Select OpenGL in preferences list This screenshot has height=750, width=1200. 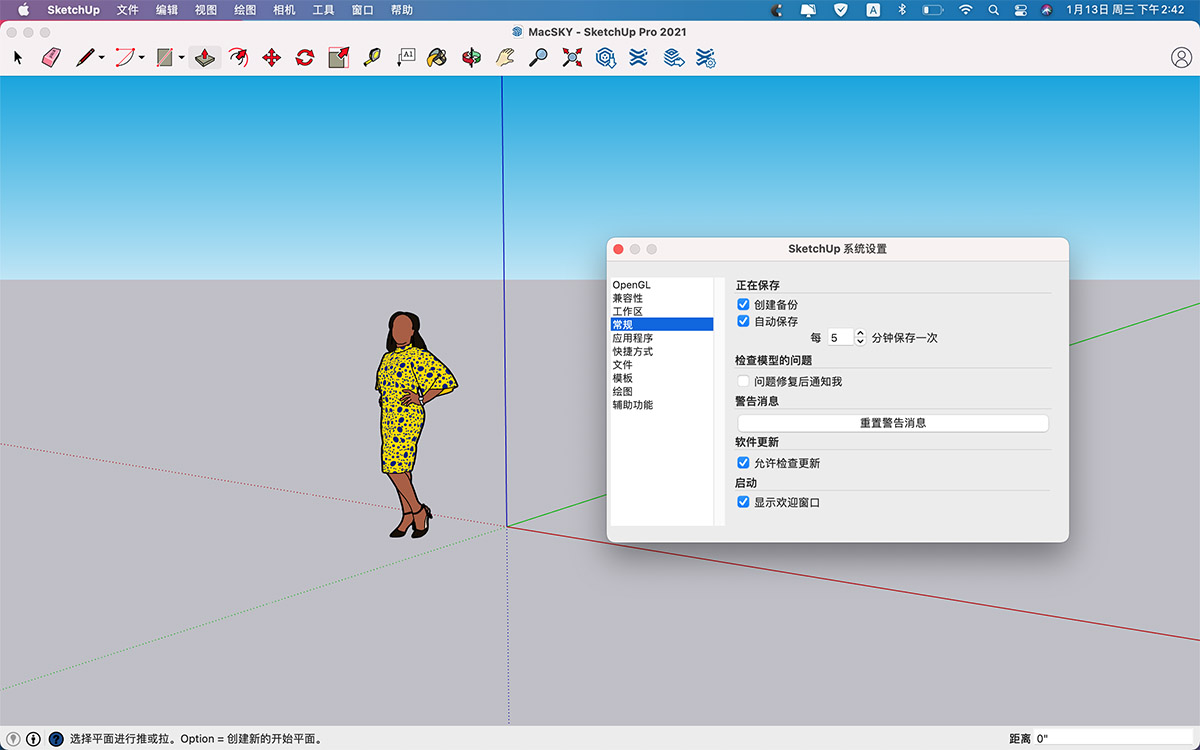click(x=662, y=285)
